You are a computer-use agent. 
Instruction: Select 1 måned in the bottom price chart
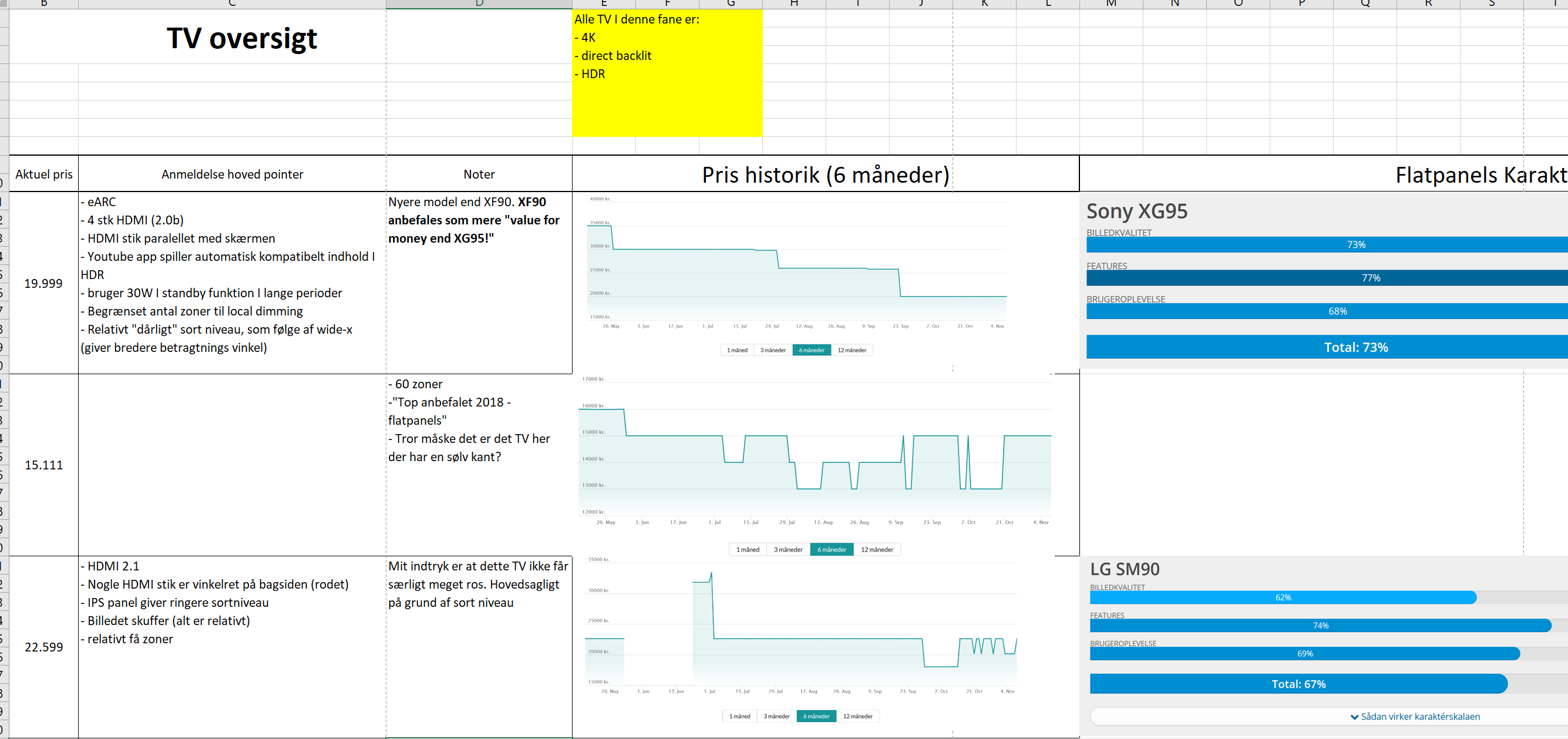coord(739,717)
